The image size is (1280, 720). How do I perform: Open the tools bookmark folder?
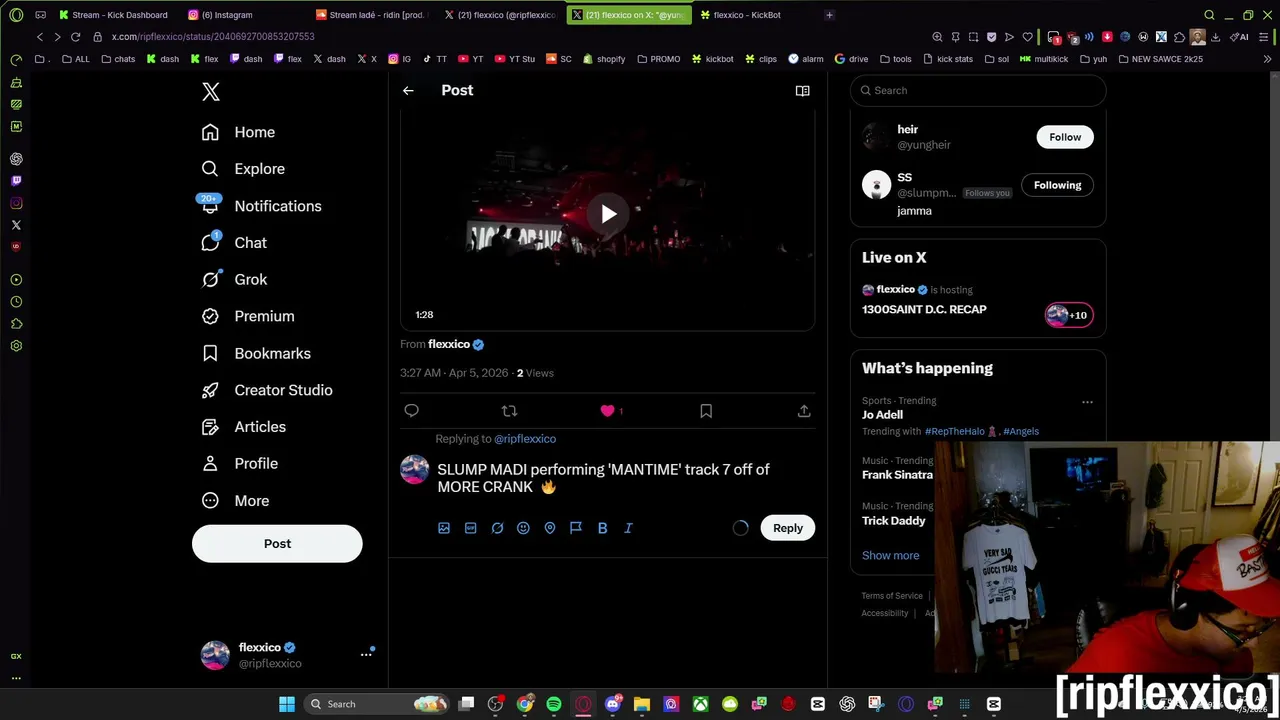[895, 59]
